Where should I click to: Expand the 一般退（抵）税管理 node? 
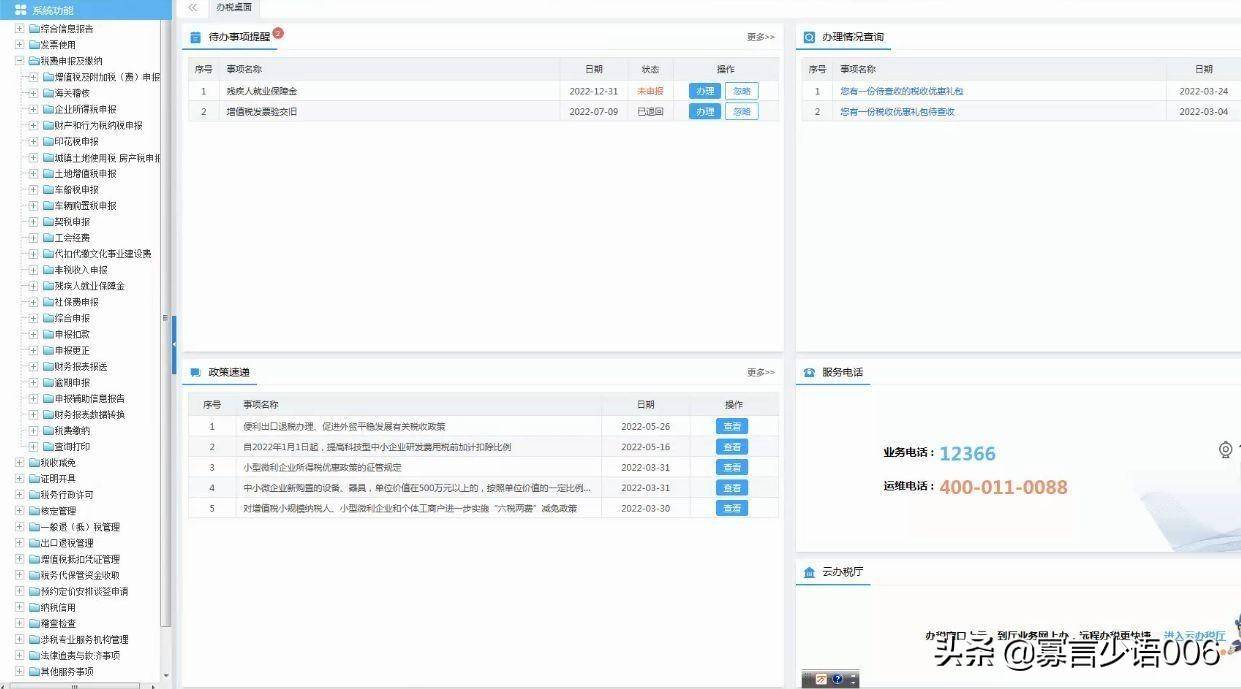pyautogui.click(x=19, y=527)
